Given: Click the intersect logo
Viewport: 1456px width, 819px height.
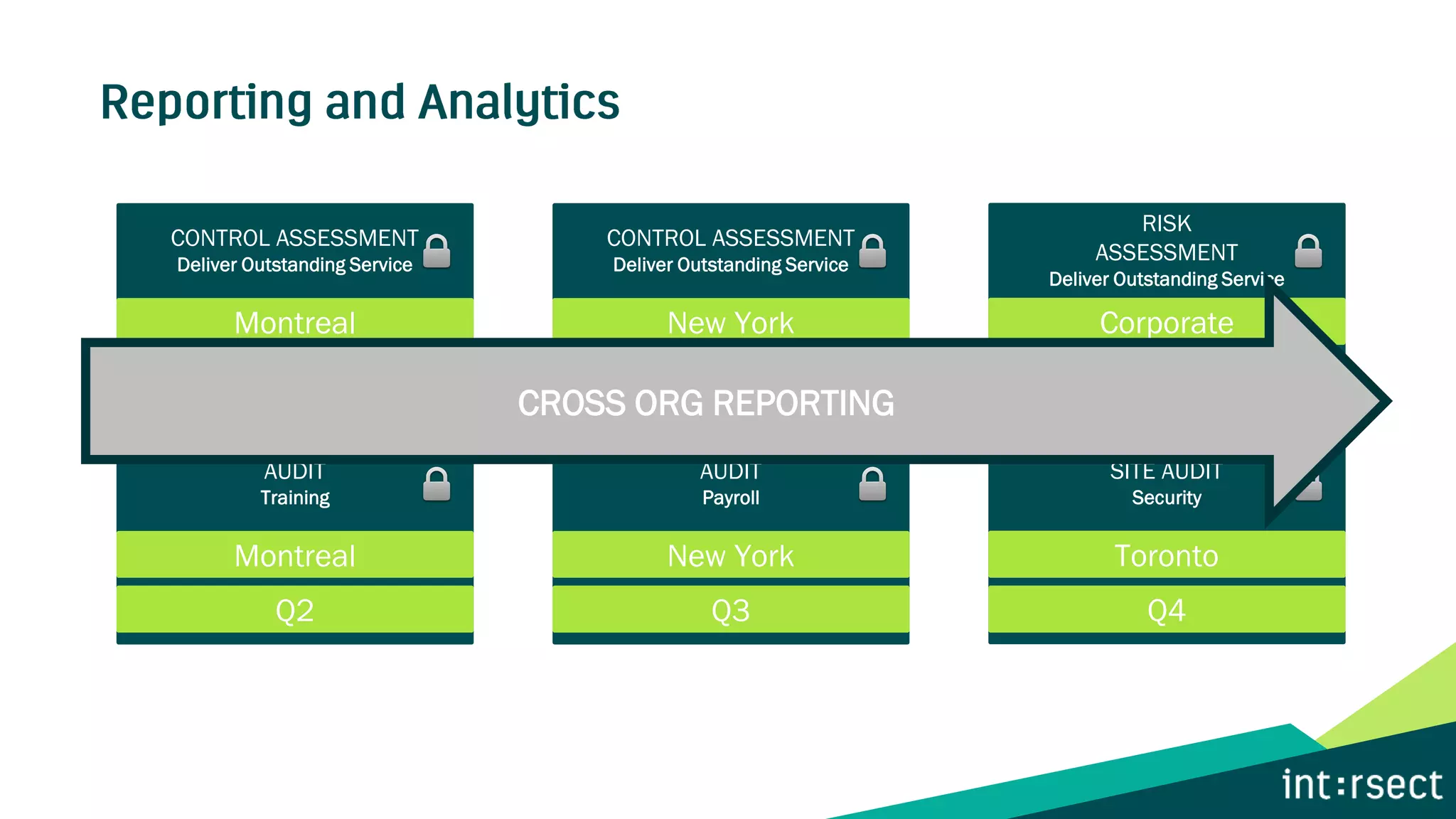Looking at the screenshot, I should pyautogui.click(x=1361, y=785).
